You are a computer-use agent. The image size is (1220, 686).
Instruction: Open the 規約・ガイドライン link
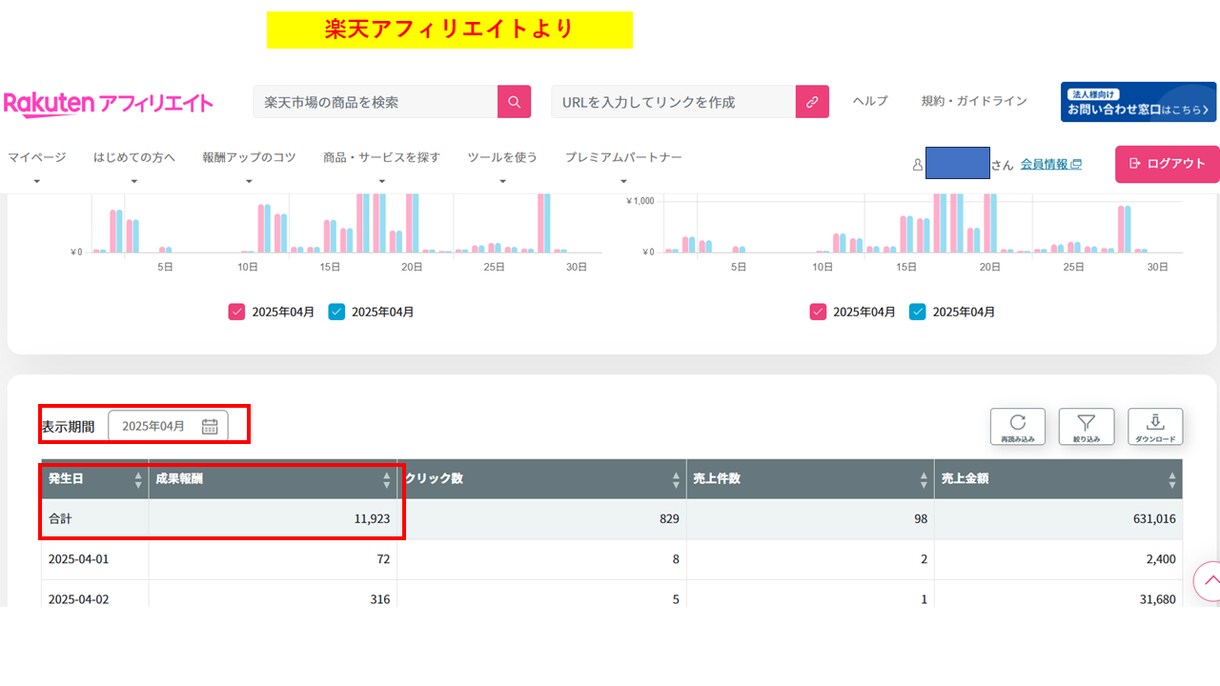(974, 101)
